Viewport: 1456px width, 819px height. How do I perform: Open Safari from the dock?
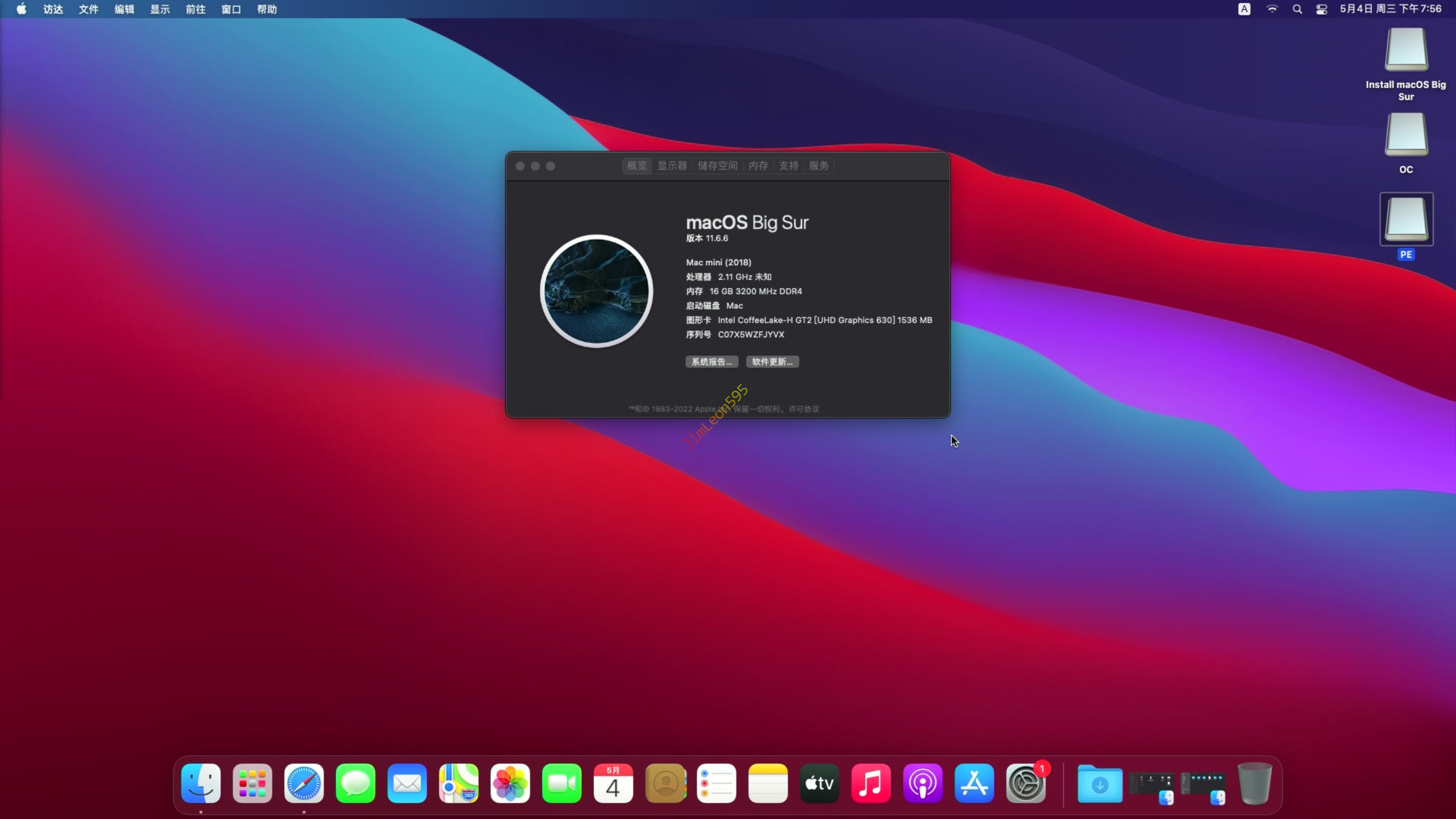tap(304, 783)
